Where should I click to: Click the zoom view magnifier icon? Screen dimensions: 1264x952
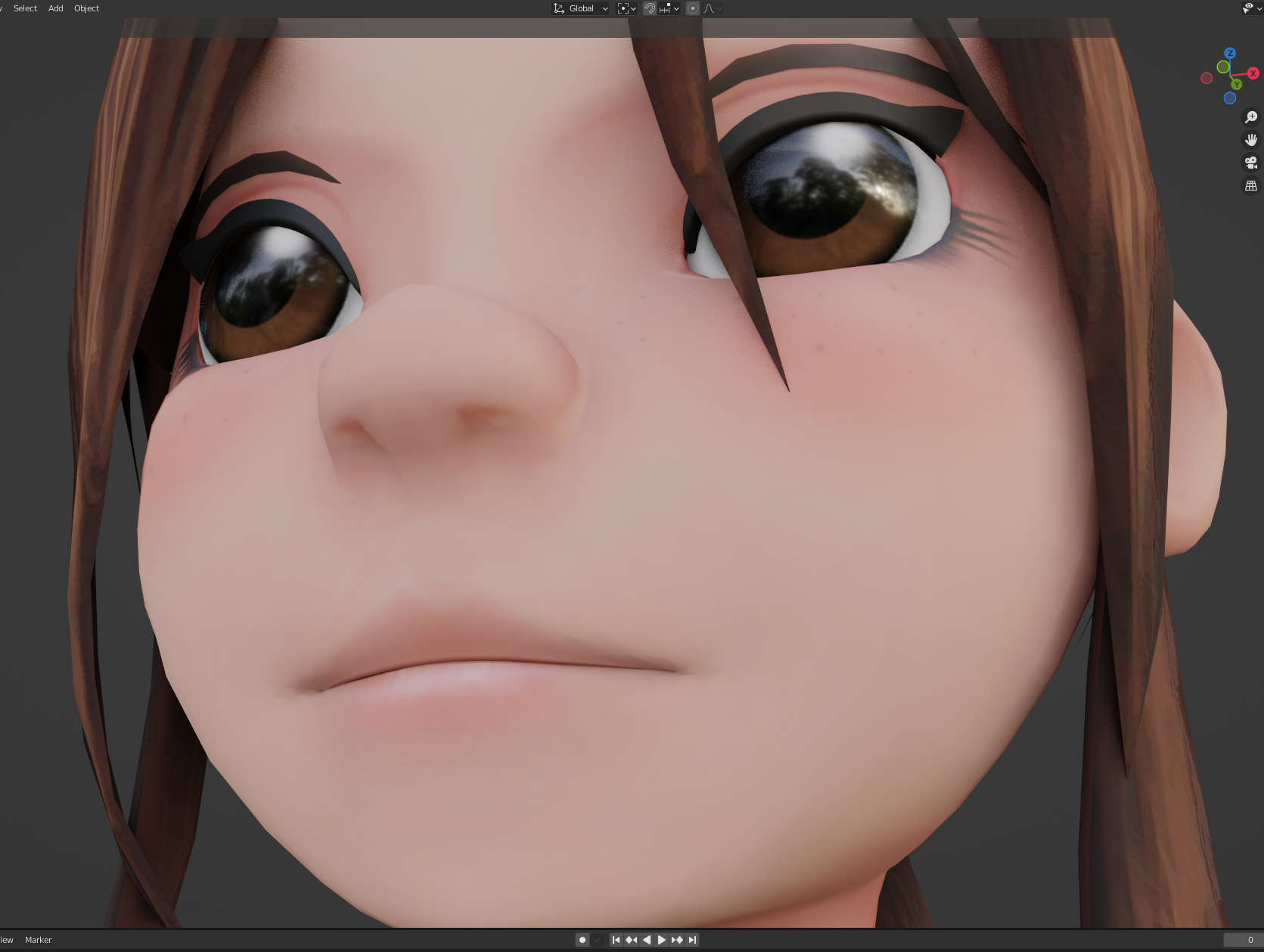[1251, 117]
